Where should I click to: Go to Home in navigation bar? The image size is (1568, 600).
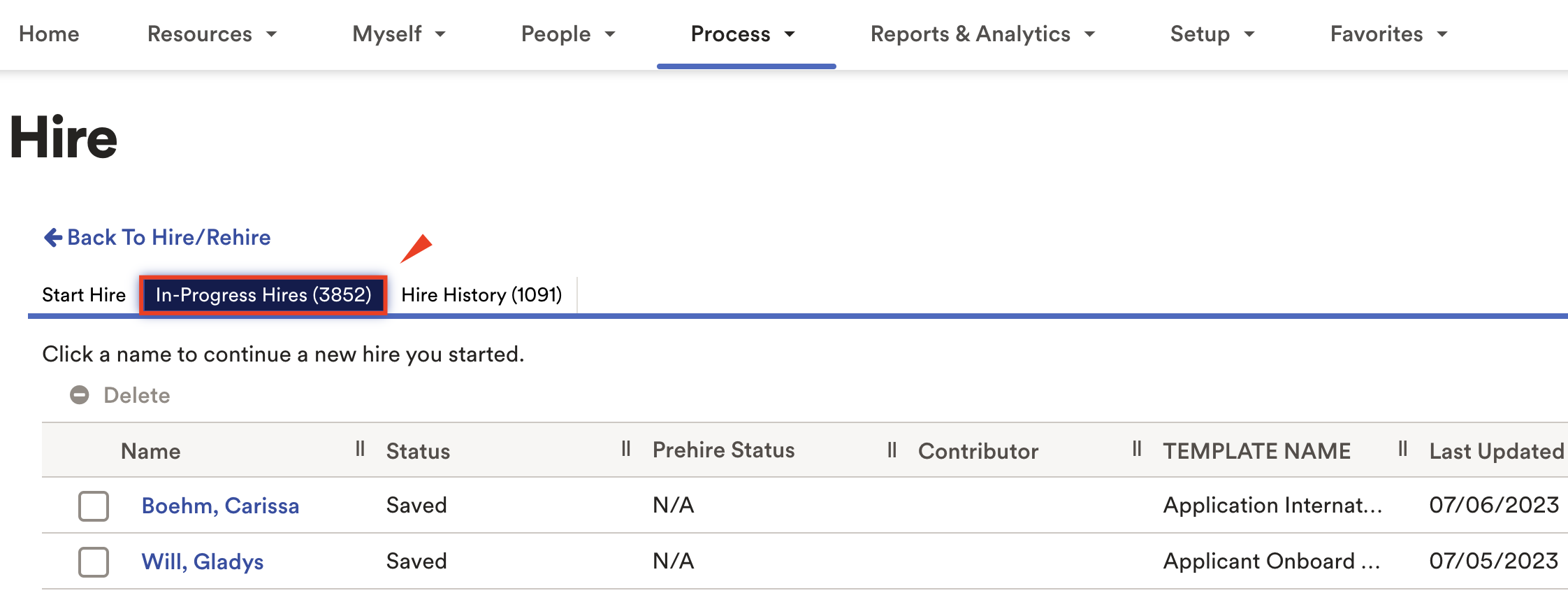coord(49,34)
